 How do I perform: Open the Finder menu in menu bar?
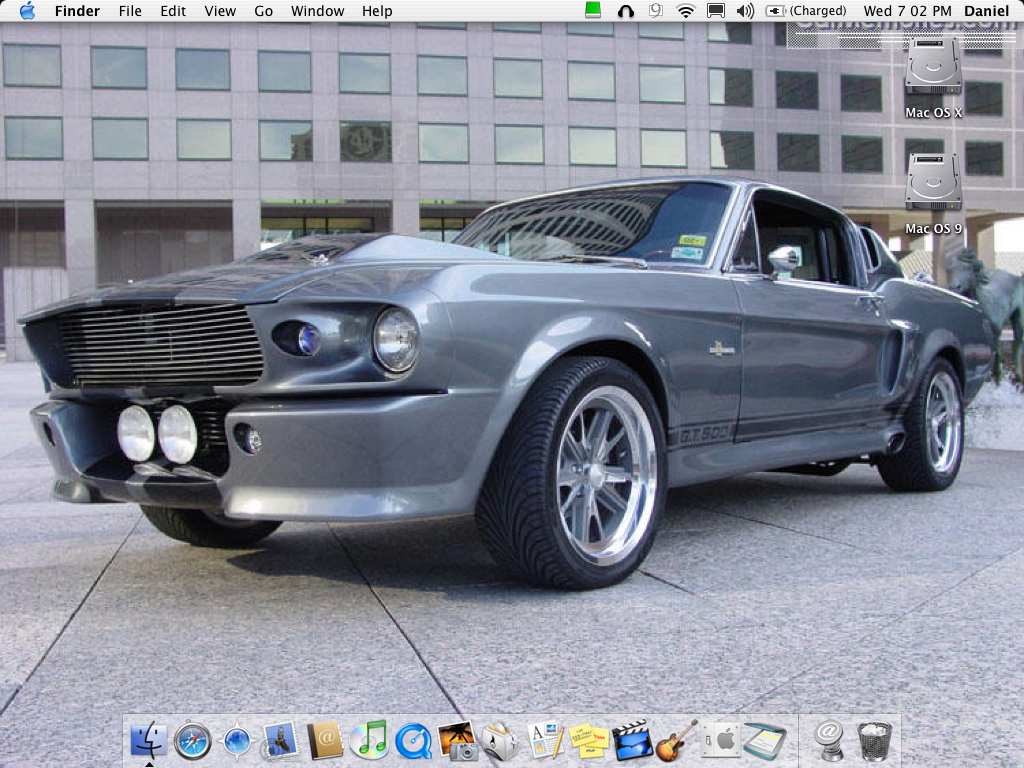click(77, 11)
